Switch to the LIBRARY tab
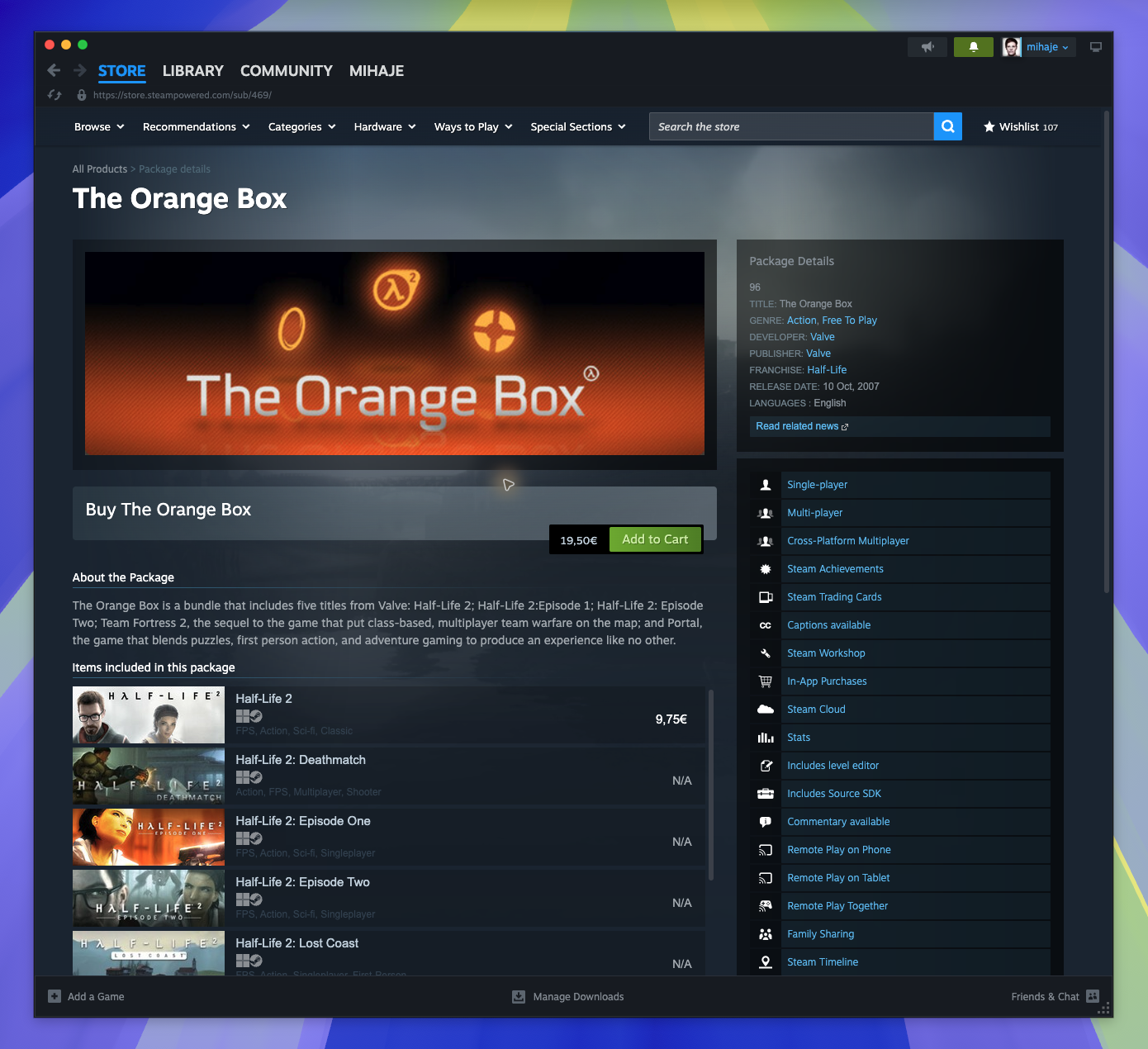 click(x=193, y=71)
